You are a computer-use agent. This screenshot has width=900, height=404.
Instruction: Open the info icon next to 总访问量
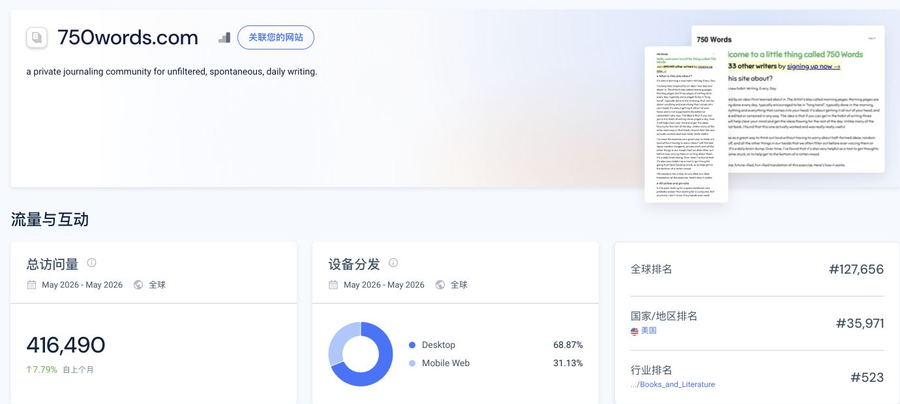(91, 263)
